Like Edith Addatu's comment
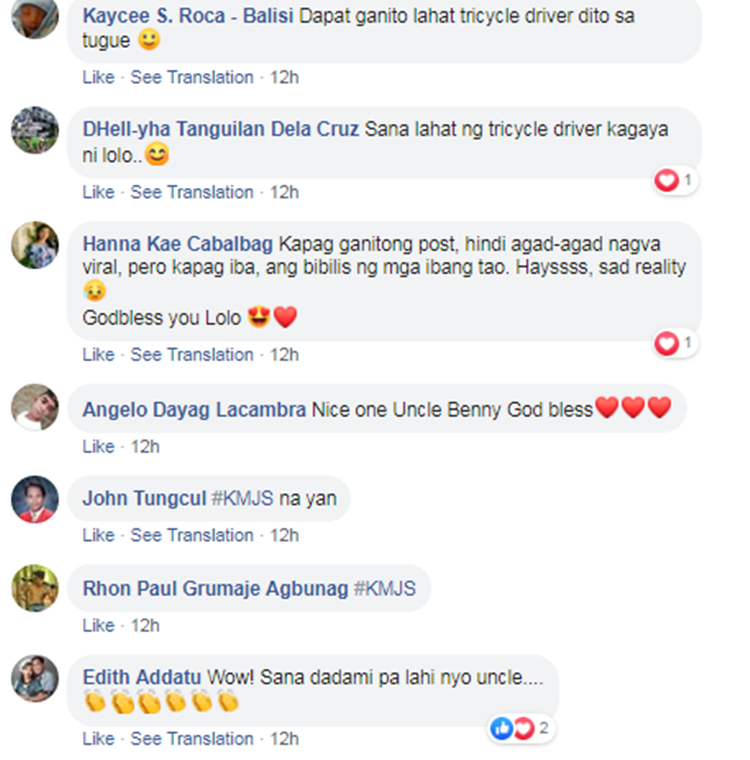 pos(98,739)
